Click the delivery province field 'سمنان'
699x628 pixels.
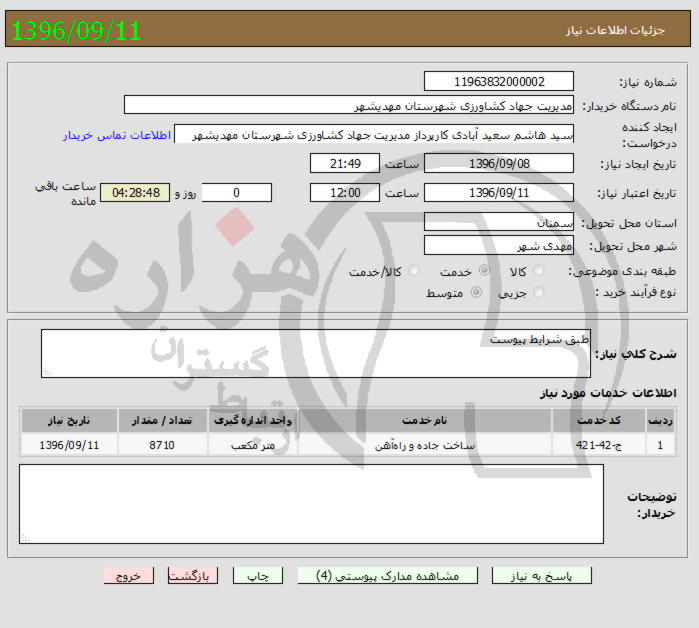click(498, 222)
